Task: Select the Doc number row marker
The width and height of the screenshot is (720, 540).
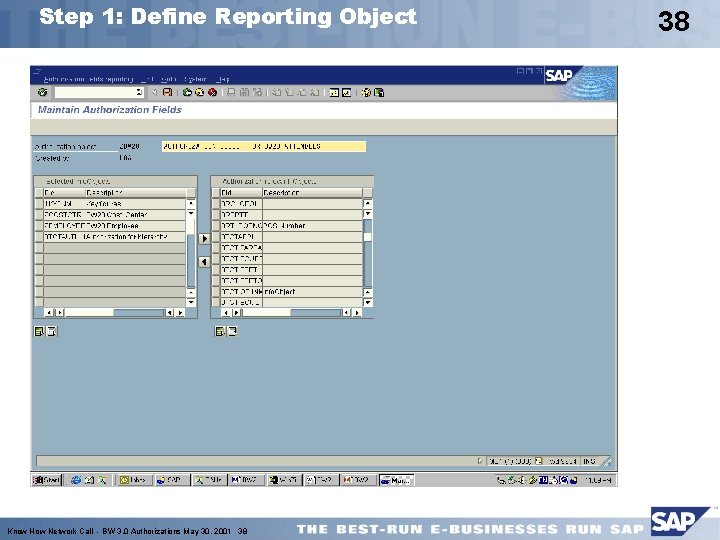Action: pos(216,225)
